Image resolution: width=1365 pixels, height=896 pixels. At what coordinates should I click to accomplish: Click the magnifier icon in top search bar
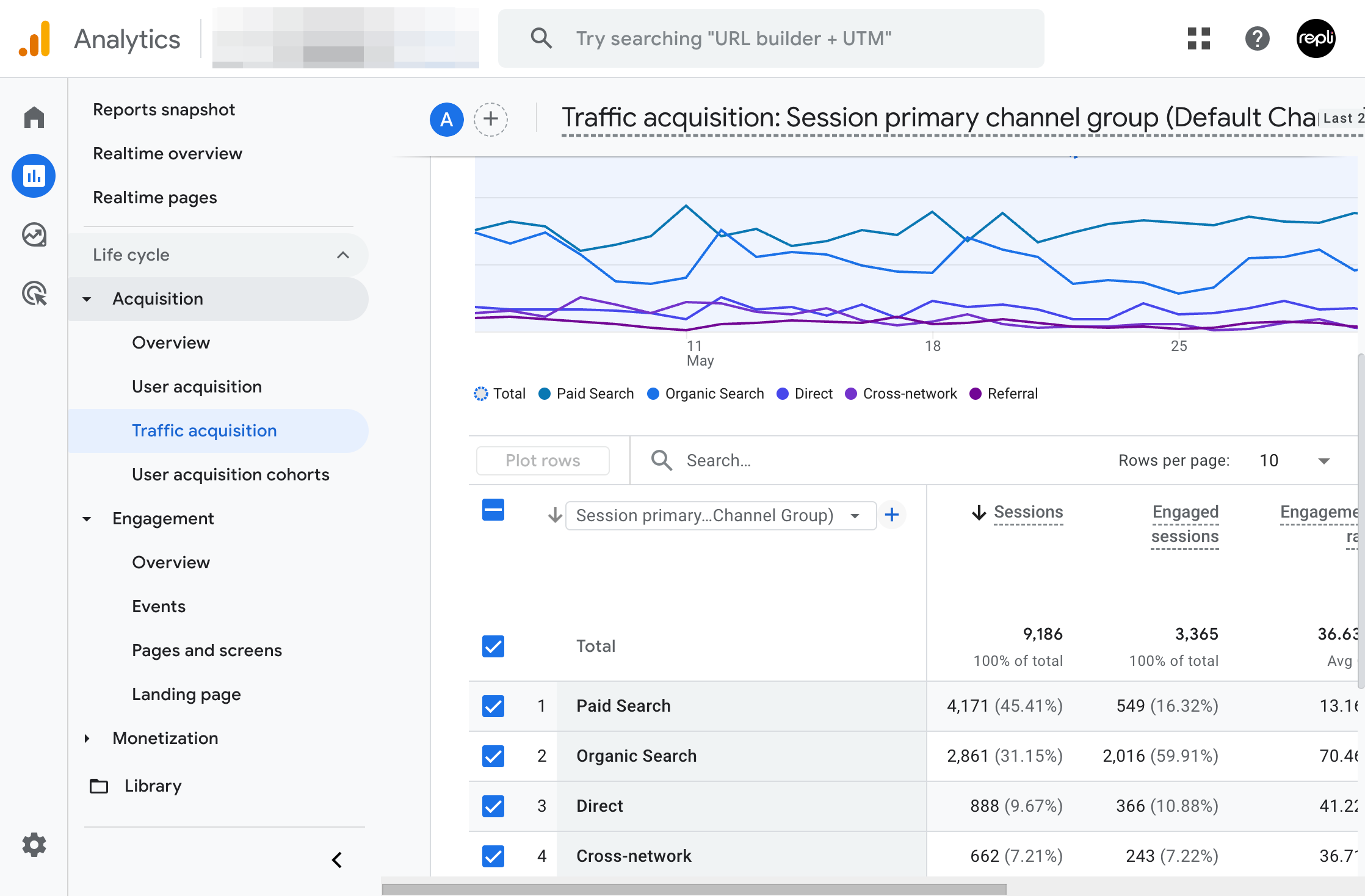[541, 38]
